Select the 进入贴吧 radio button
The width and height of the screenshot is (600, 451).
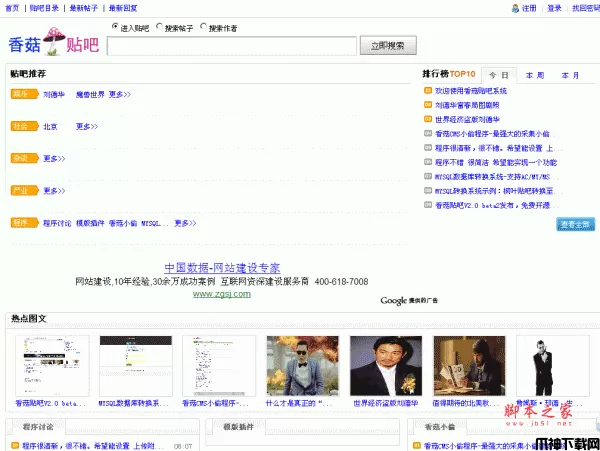click(x=114, y=27)
